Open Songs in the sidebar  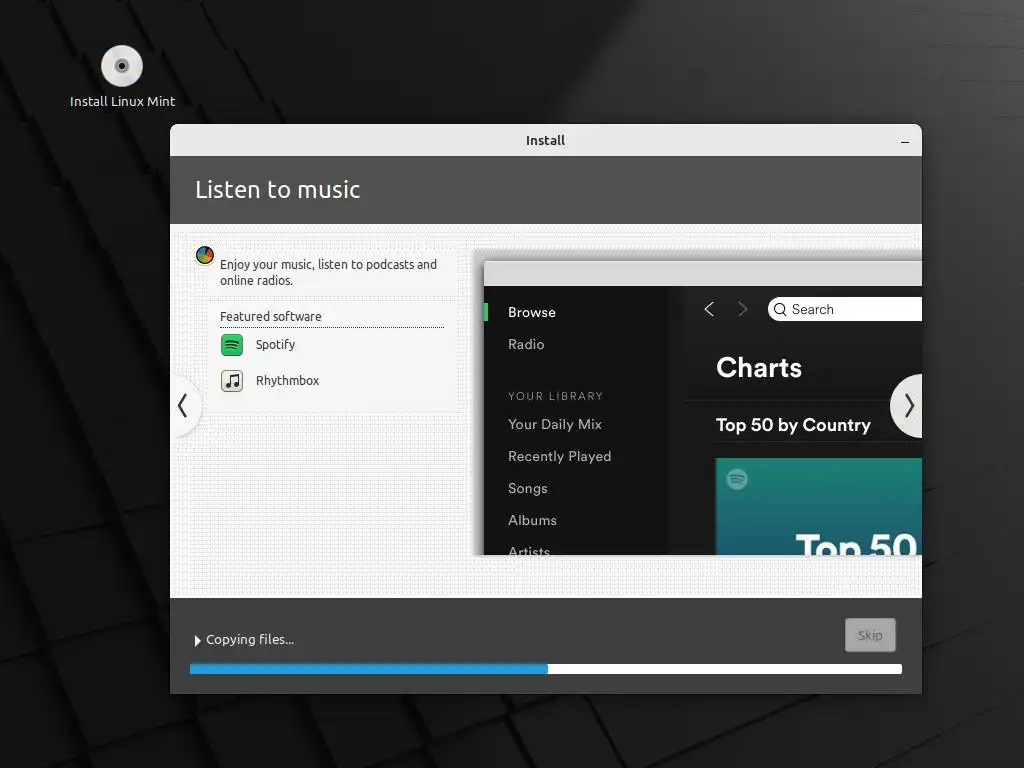coord(528,488)
